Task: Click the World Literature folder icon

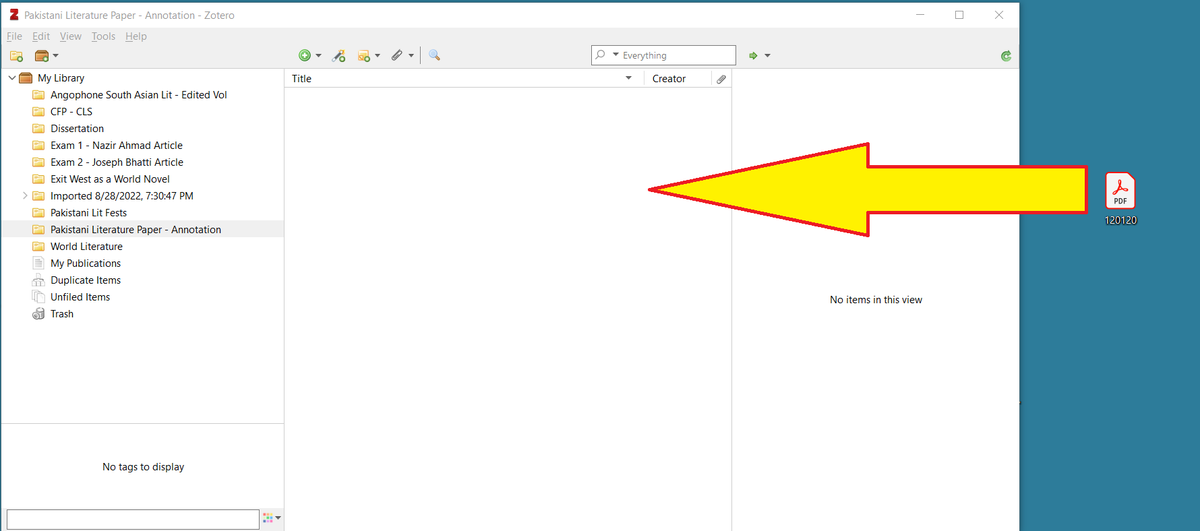Action: point(39,246)
